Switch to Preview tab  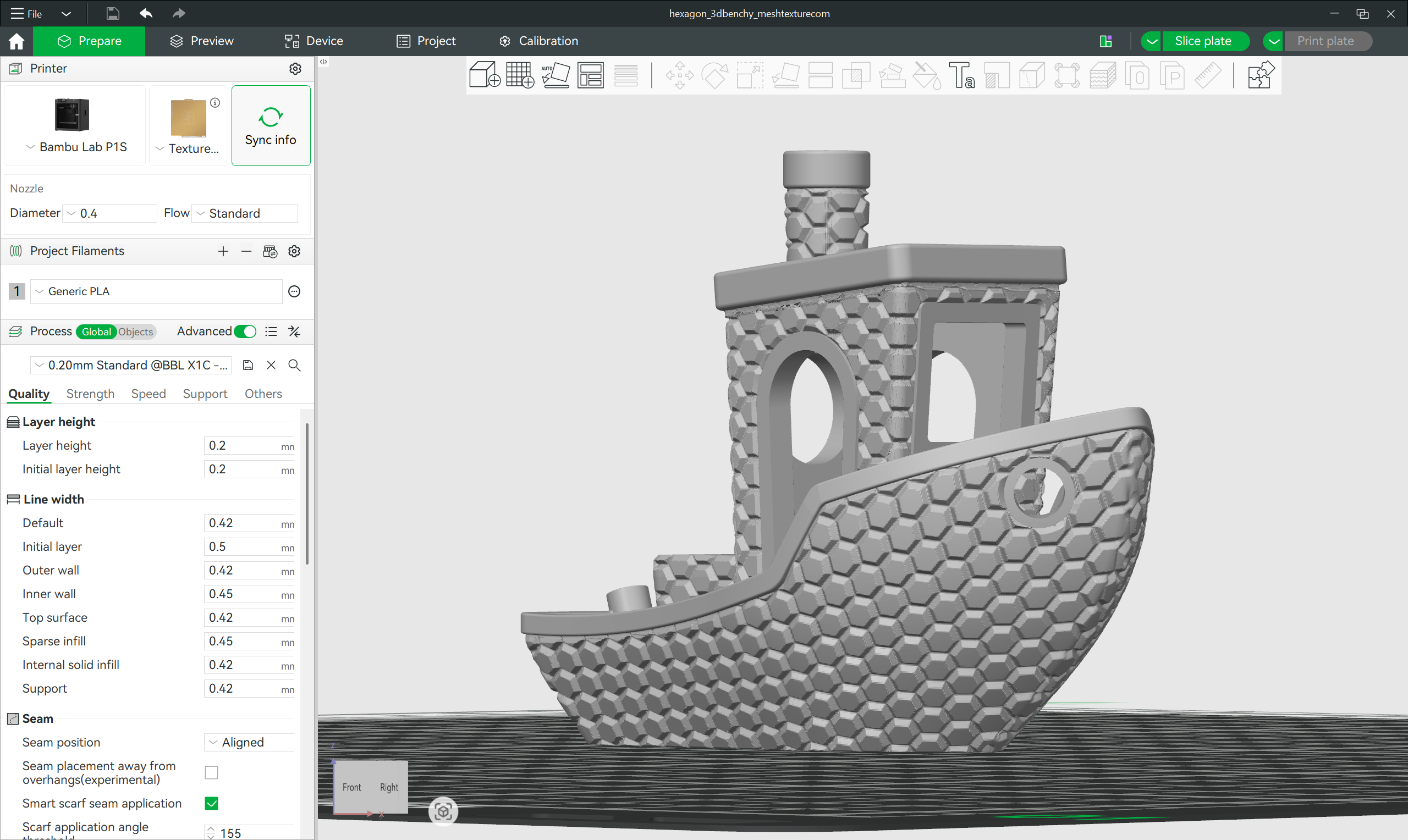pyautogui.click(x=201, y=41)
